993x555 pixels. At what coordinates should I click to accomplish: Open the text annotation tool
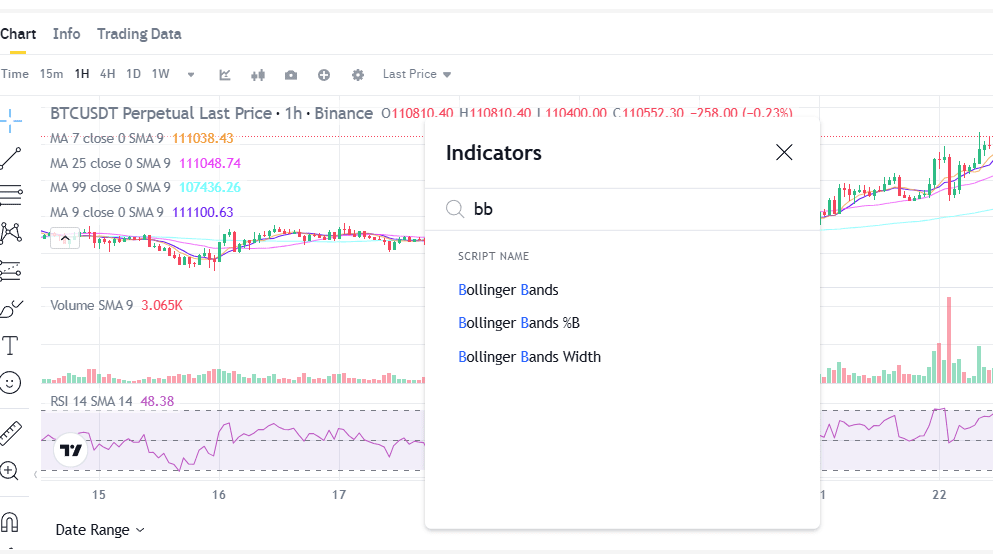point(10,345)
